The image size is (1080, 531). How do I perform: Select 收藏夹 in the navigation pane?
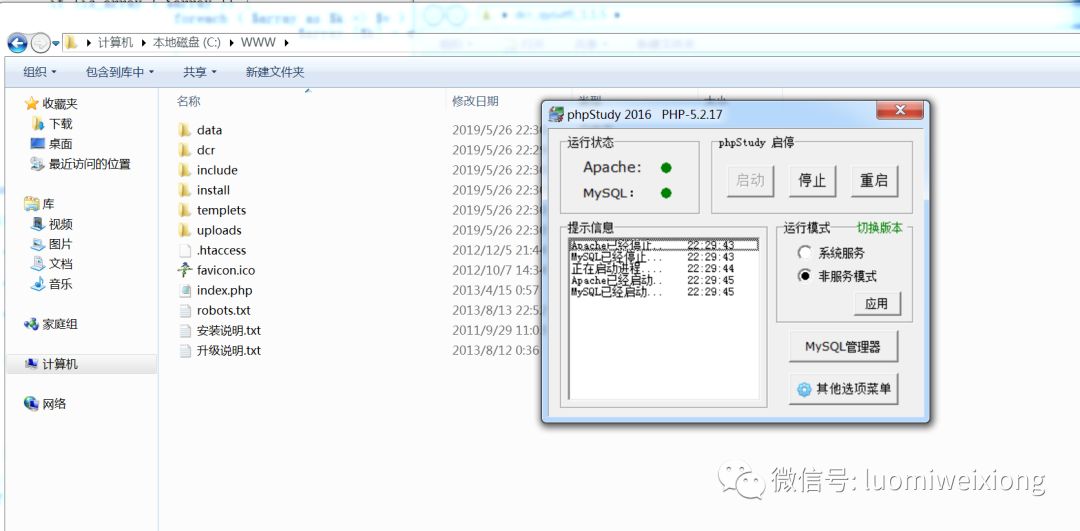[x=60, y=104]
